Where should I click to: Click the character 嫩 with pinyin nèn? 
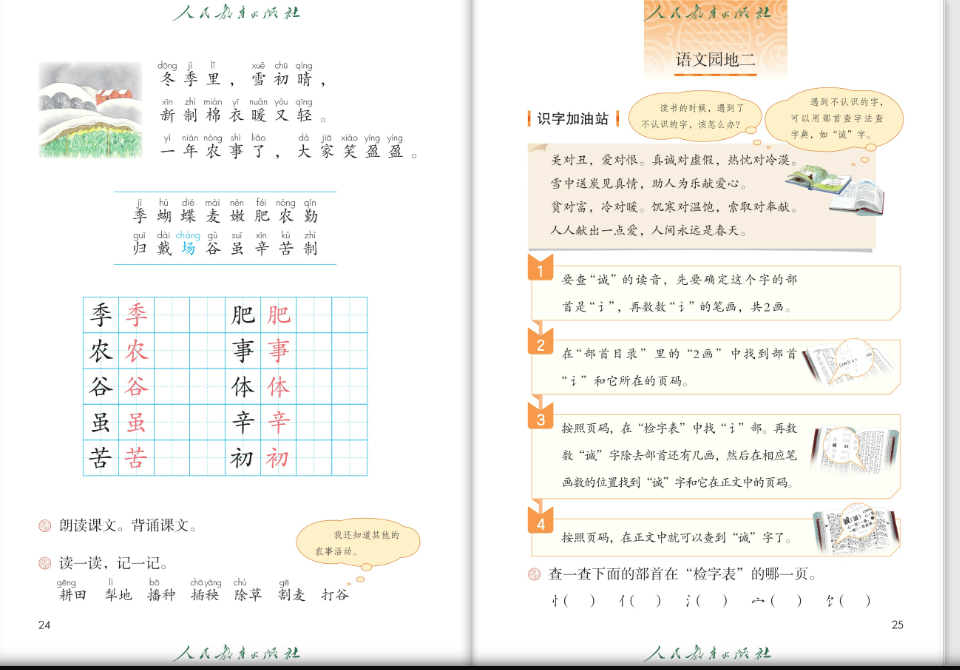tap(237, 216)
